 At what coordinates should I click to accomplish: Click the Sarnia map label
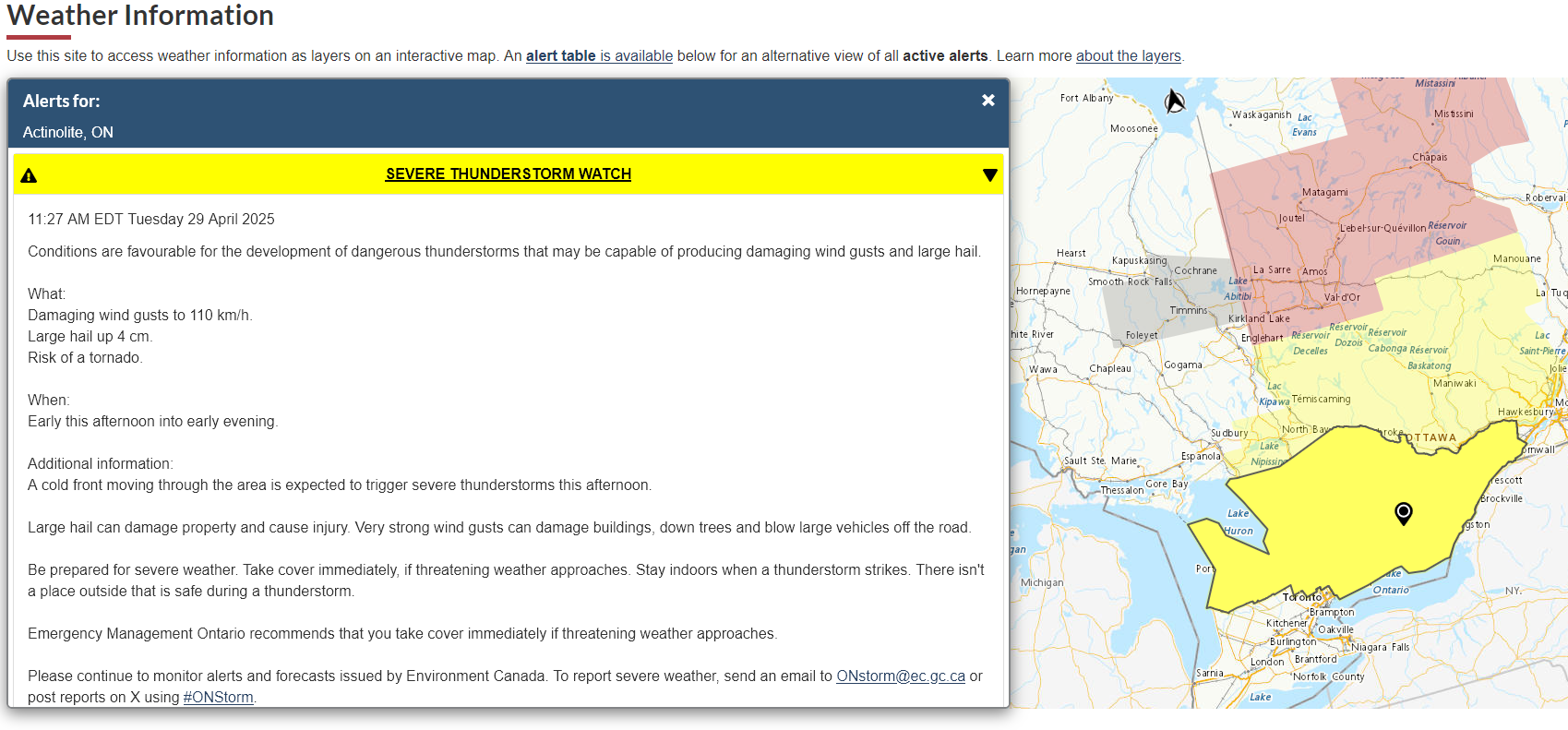[1209, 673]
